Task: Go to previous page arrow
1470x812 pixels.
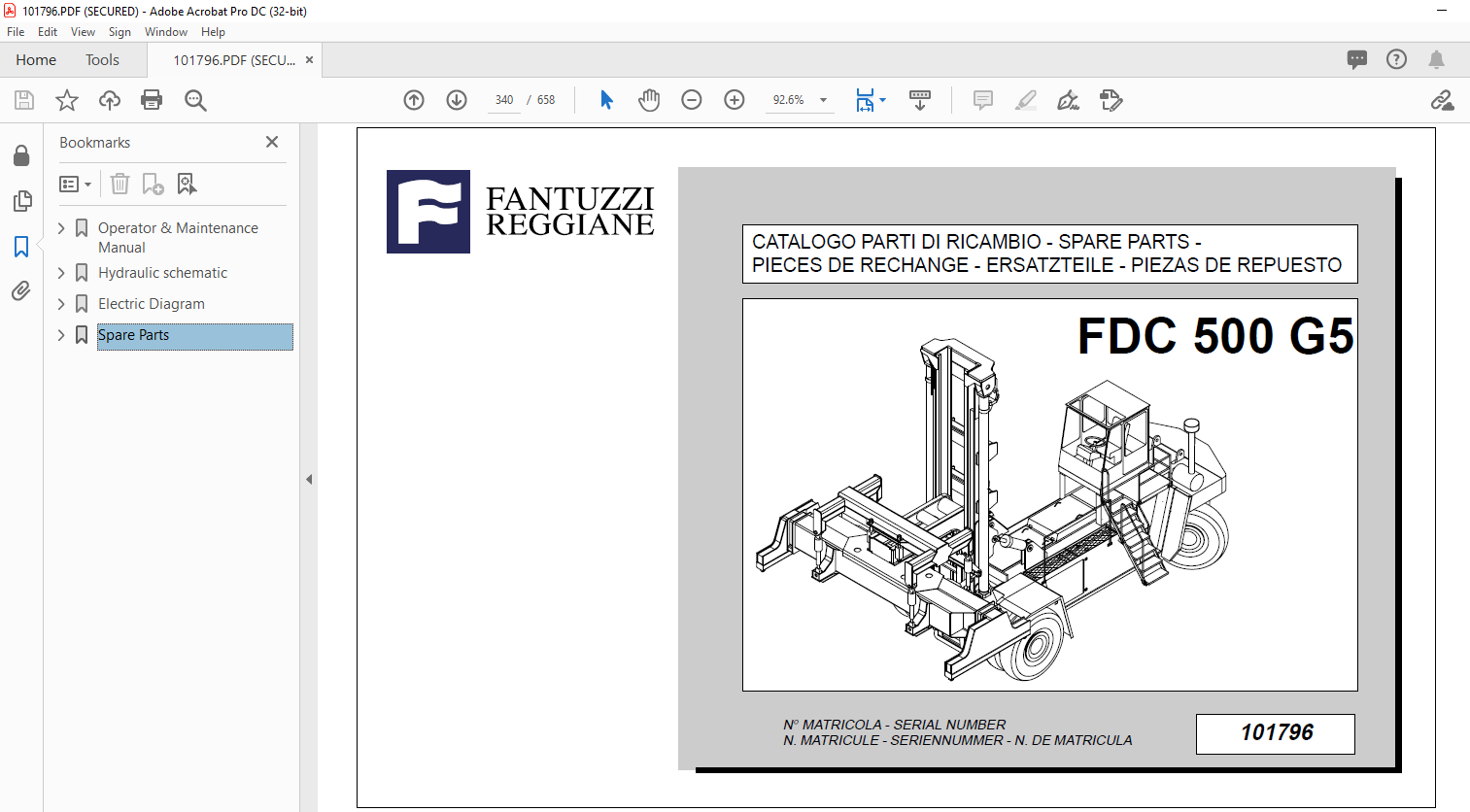Action: (414, 100)
